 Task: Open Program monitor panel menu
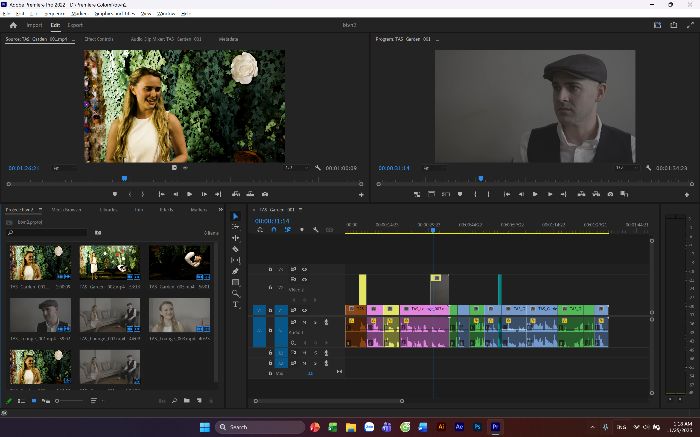pos(438,39)
